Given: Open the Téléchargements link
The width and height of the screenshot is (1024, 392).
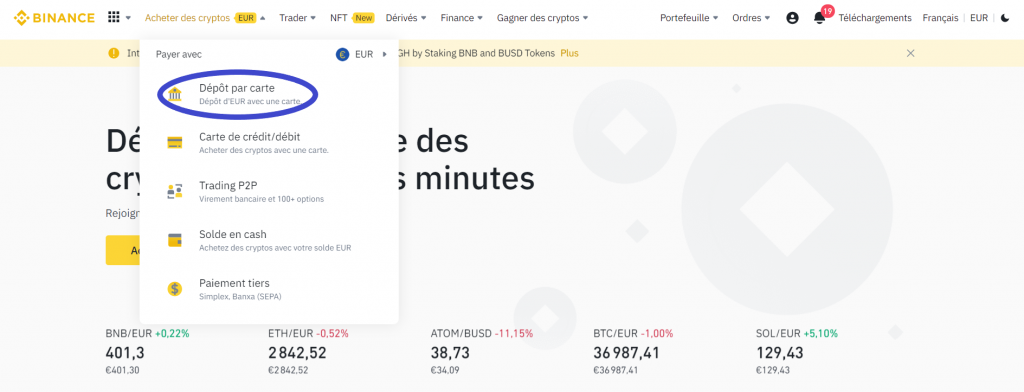Looking at the screenshot, I should (874, 18).
